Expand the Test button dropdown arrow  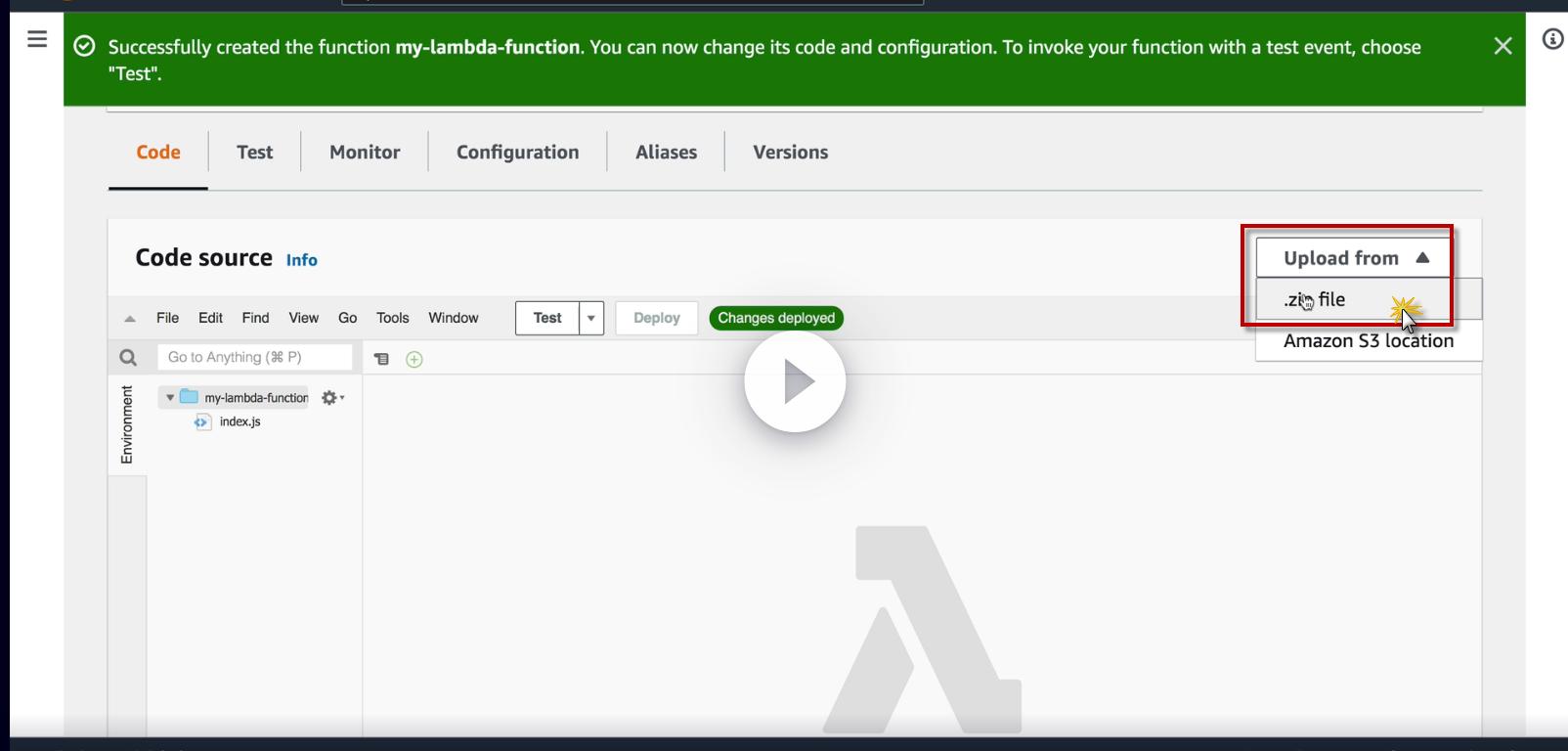click(x=591, y=318)
